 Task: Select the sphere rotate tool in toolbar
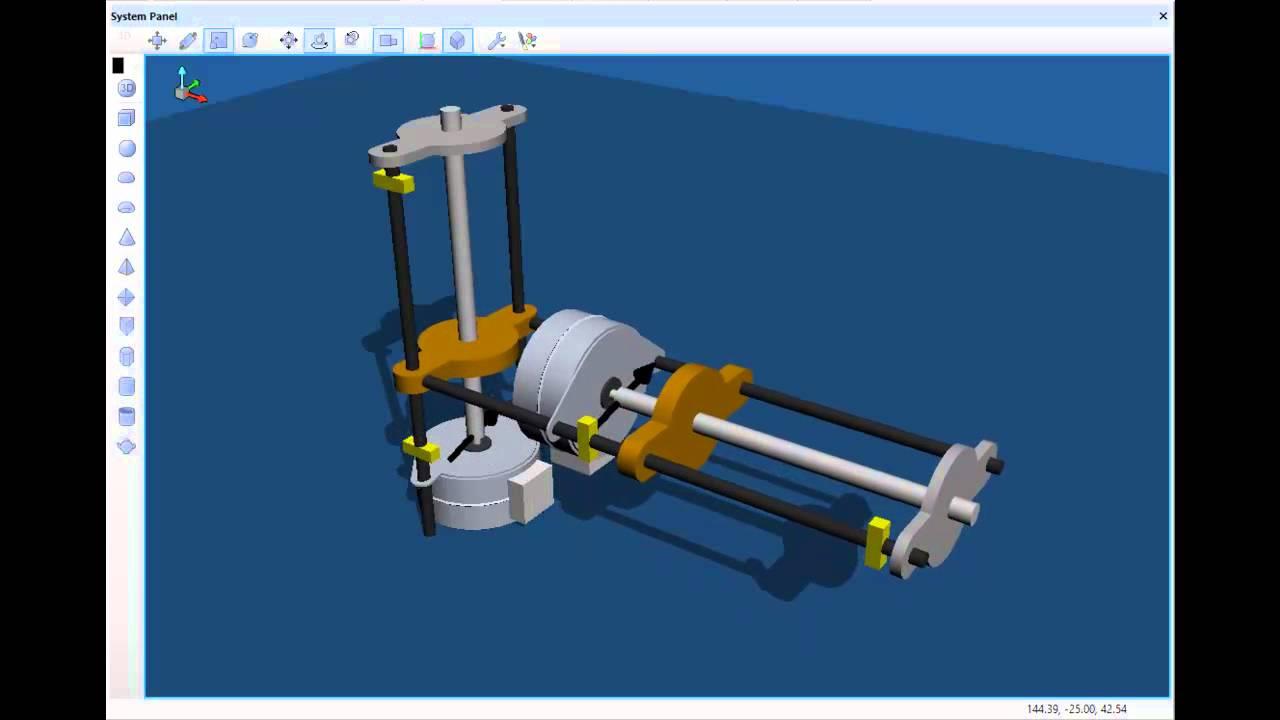(x=250, y=40)
